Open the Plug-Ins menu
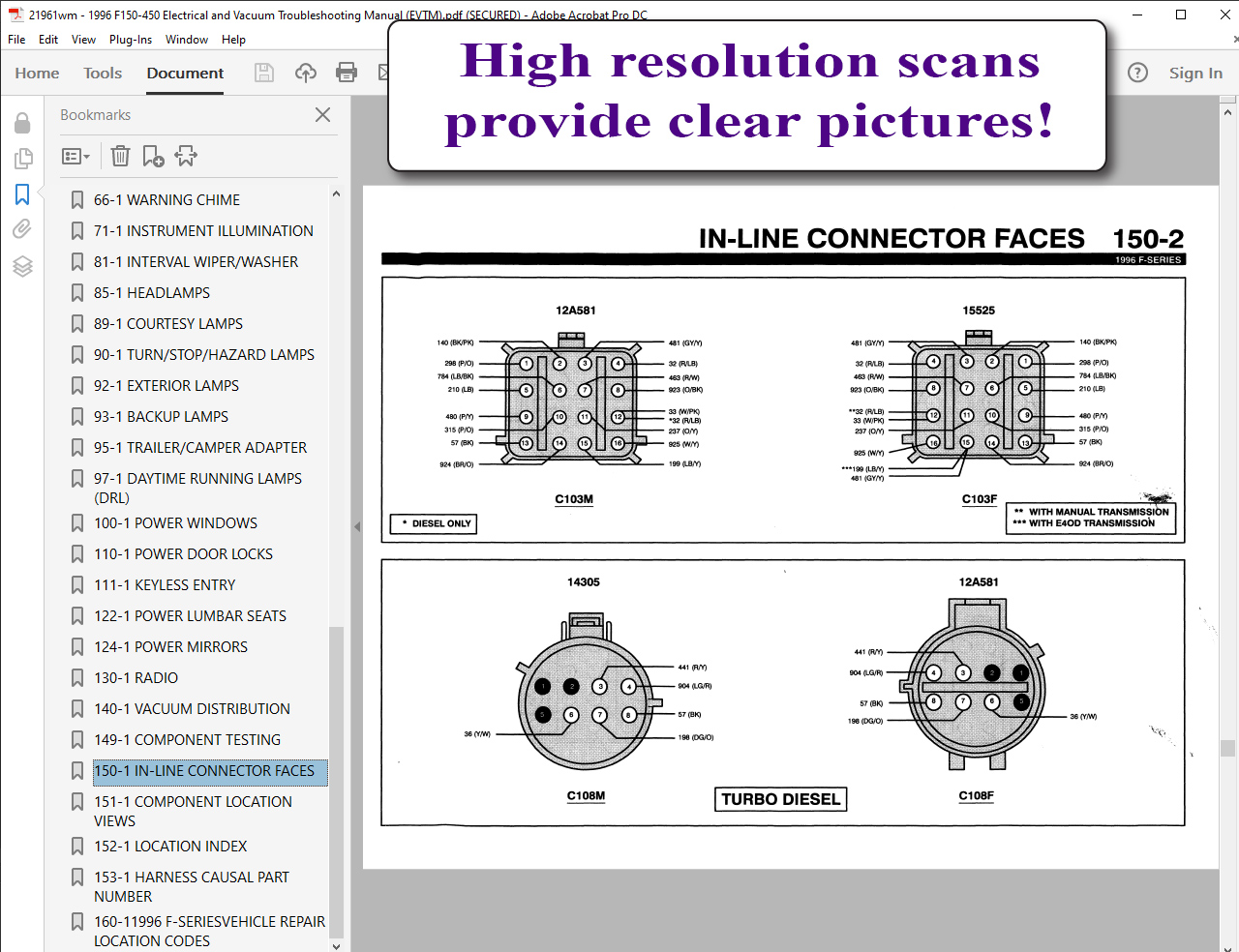 [x=131, y=40]
